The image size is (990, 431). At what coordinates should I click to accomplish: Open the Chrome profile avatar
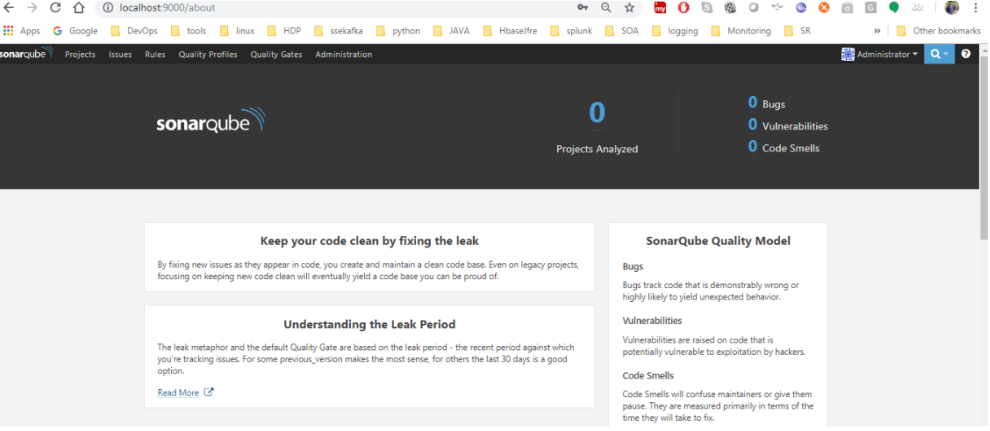pyautogui.click(x=951, y=8)
